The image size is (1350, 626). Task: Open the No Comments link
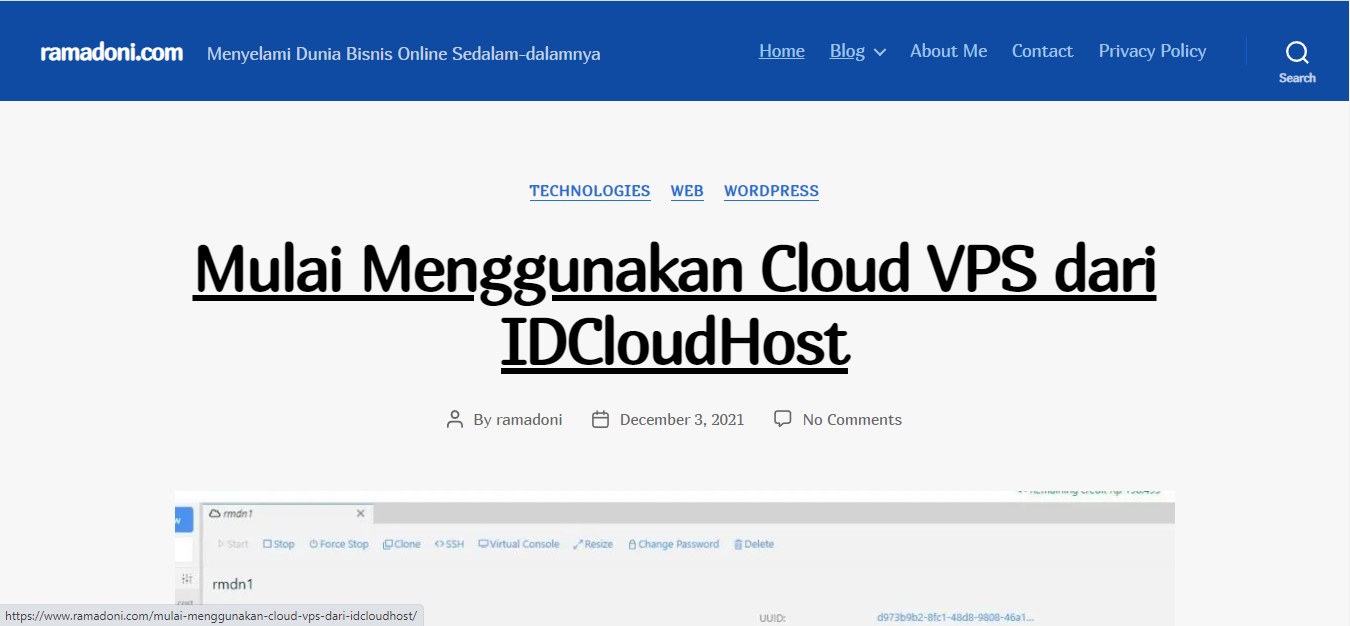(852, 420)
